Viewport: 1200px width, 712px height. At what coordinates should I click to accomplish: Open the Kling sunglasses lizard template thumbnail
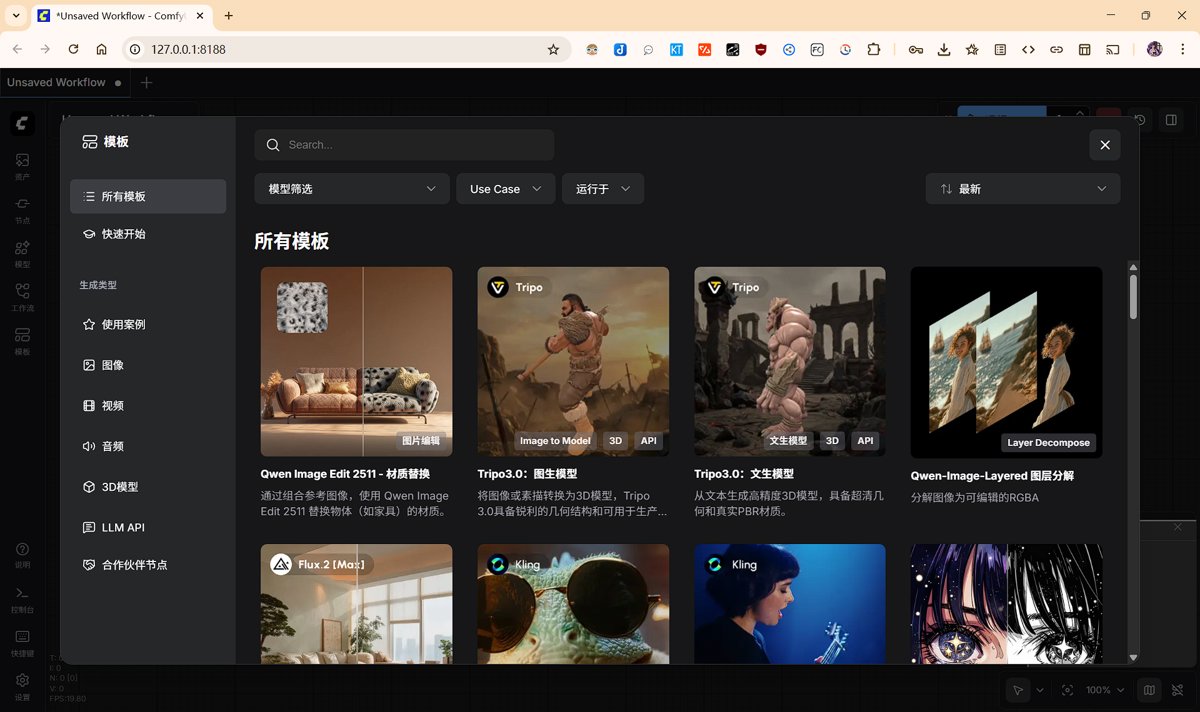[x=573, y=604]
